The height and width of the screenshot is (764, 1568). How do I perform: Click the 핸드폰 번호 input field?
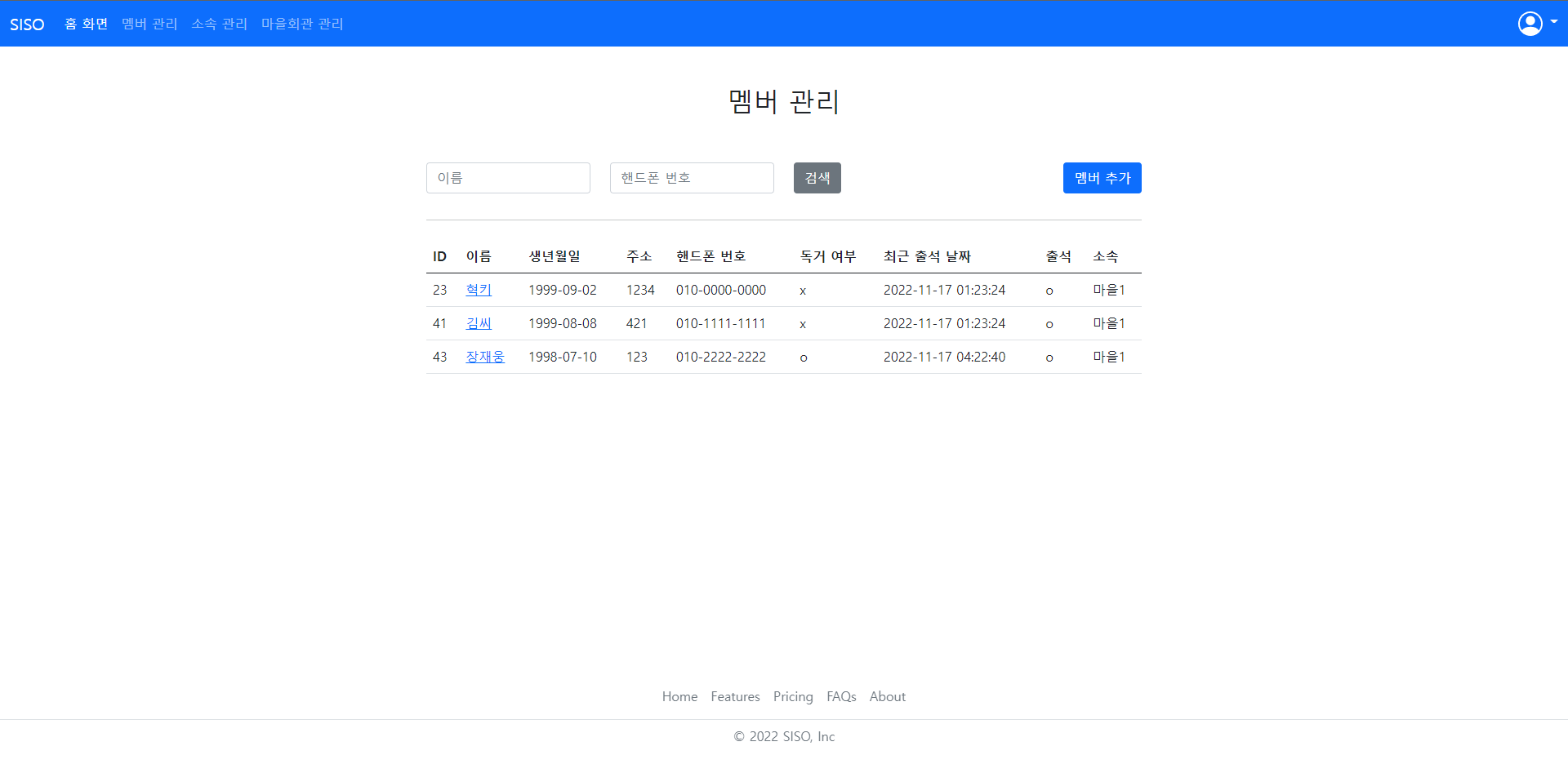(x=691, y=178)
